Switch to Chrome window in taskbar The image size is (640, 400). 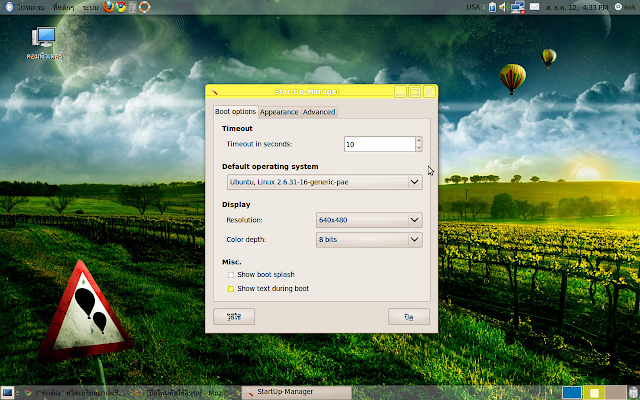point(73,393)
